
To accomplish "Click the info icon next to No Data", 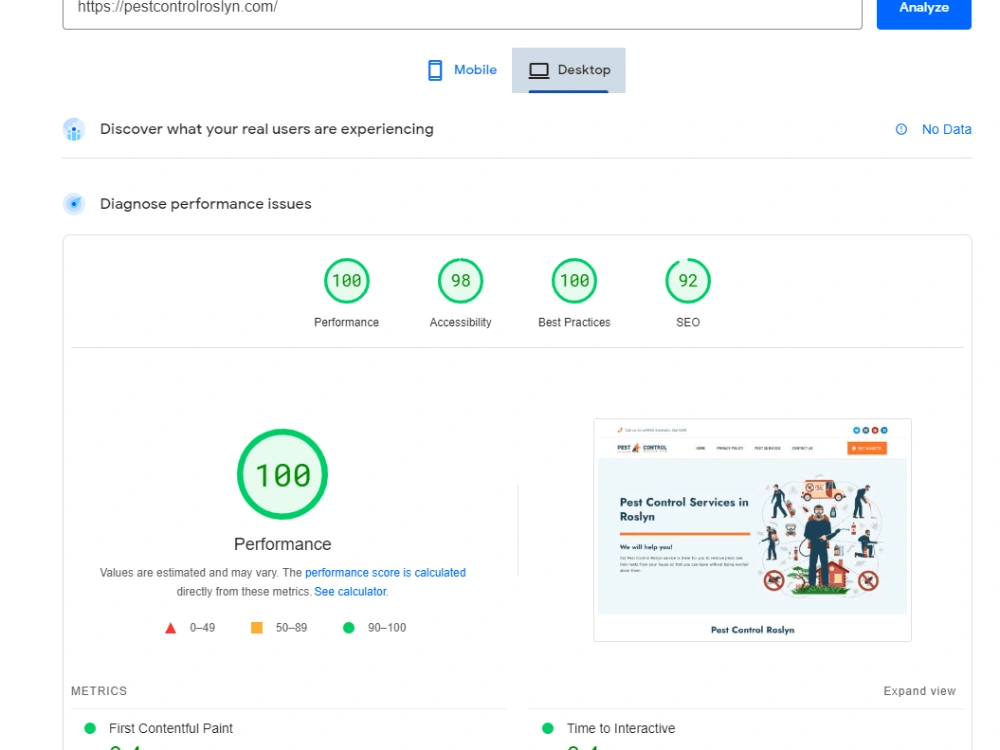I will click(x=903, y=129).
